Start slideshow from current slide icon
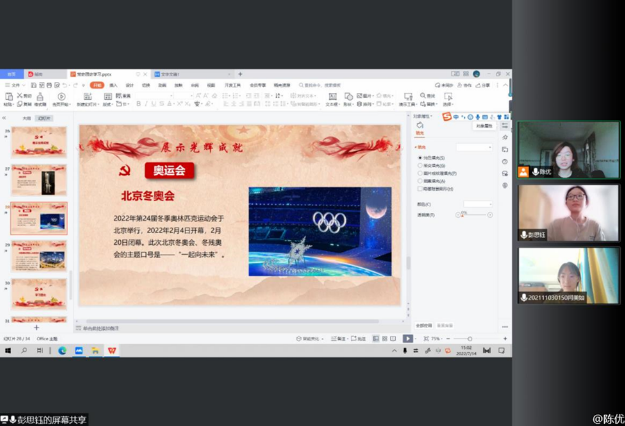Screen dimensions: 625x426 pyautogui.click(x=61, y=98)
